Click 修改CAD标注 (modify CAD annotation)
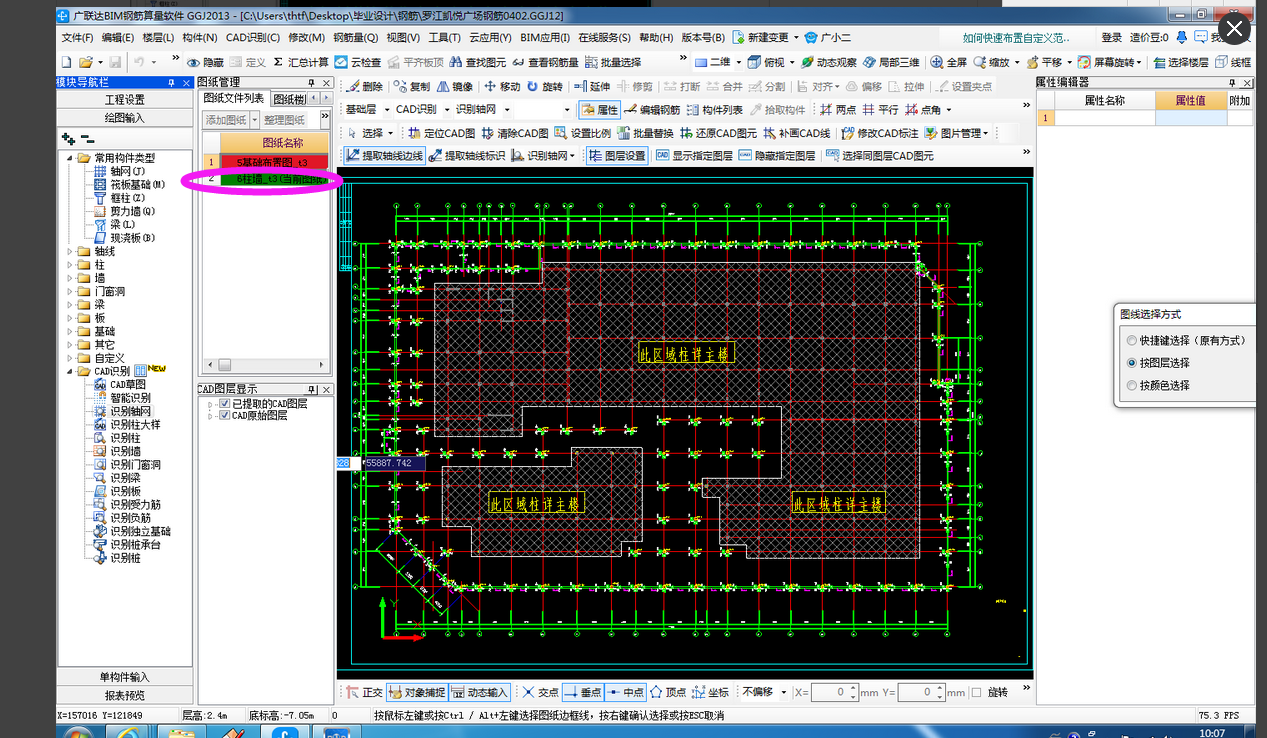This screenshot has height=738, width=1267. point(880,133)
